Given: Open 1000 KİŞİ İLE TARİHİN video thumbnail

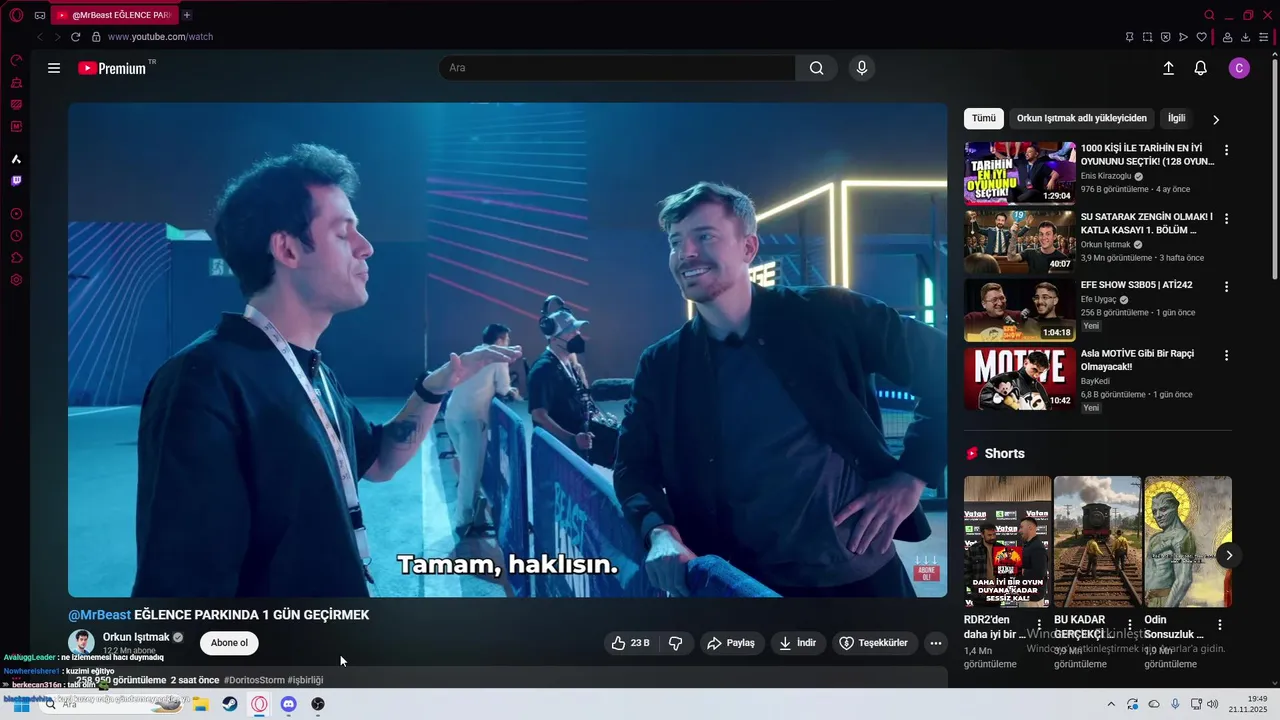Looking at the screenshot, I should 1020,173.
